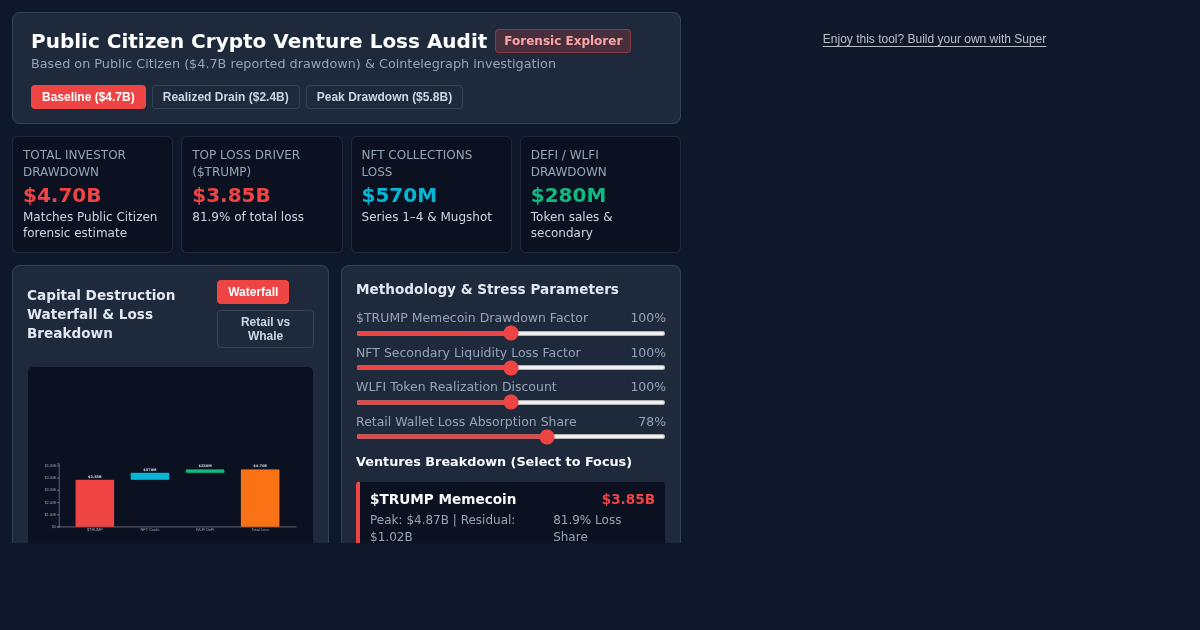
Task: Click 'Peak: $4.87B | Residual: $1.02B' text
Action: [443, 528]
